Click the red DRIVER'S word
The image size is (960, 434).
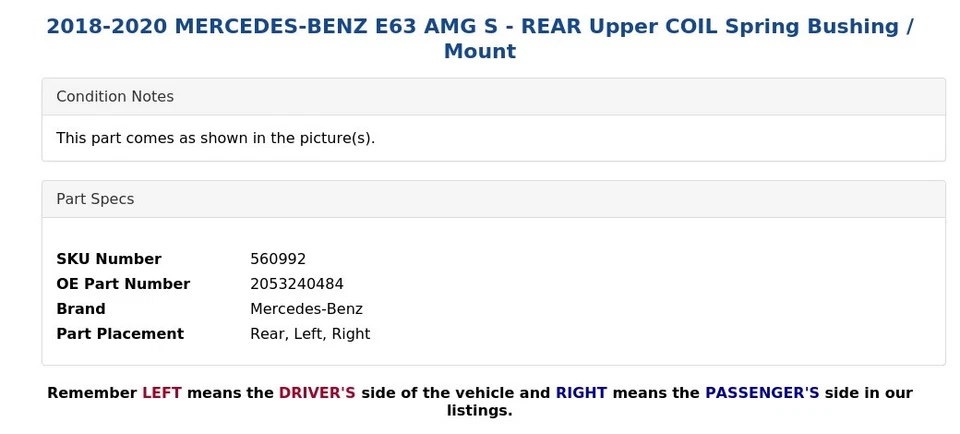point(317,393)
